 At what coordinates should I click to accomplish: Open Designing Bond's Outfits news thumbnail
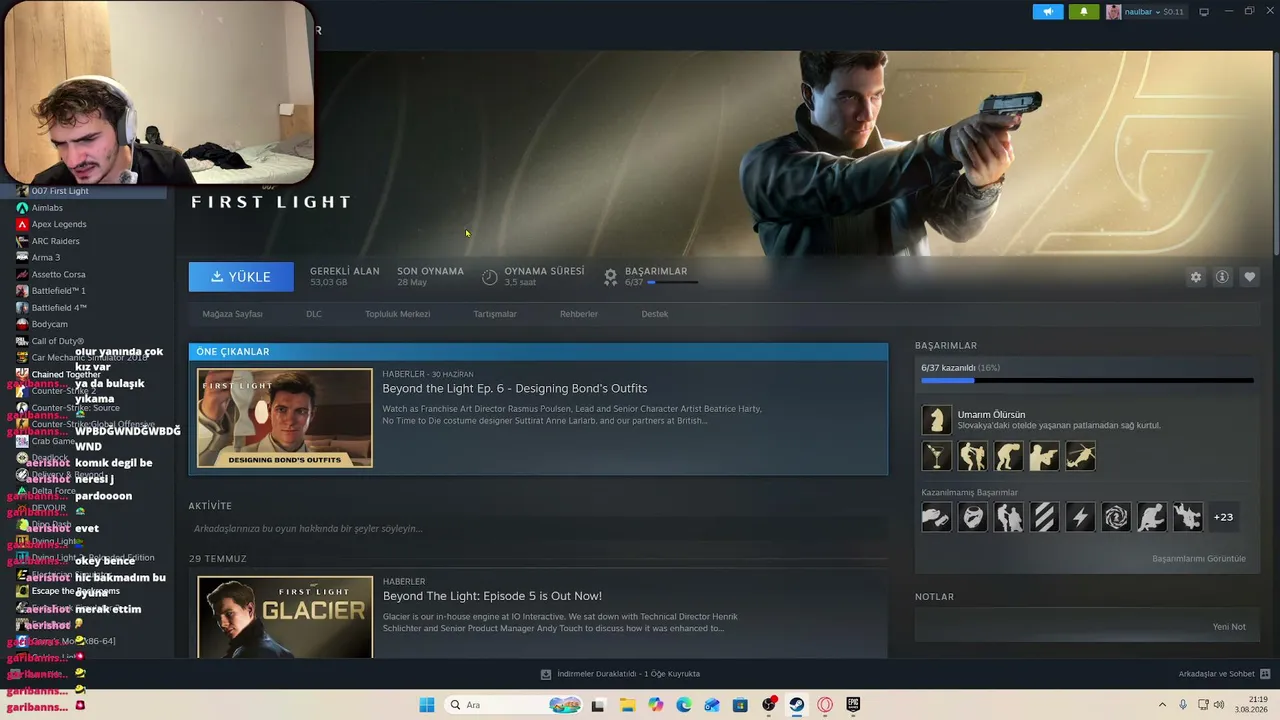click(285, 418)
